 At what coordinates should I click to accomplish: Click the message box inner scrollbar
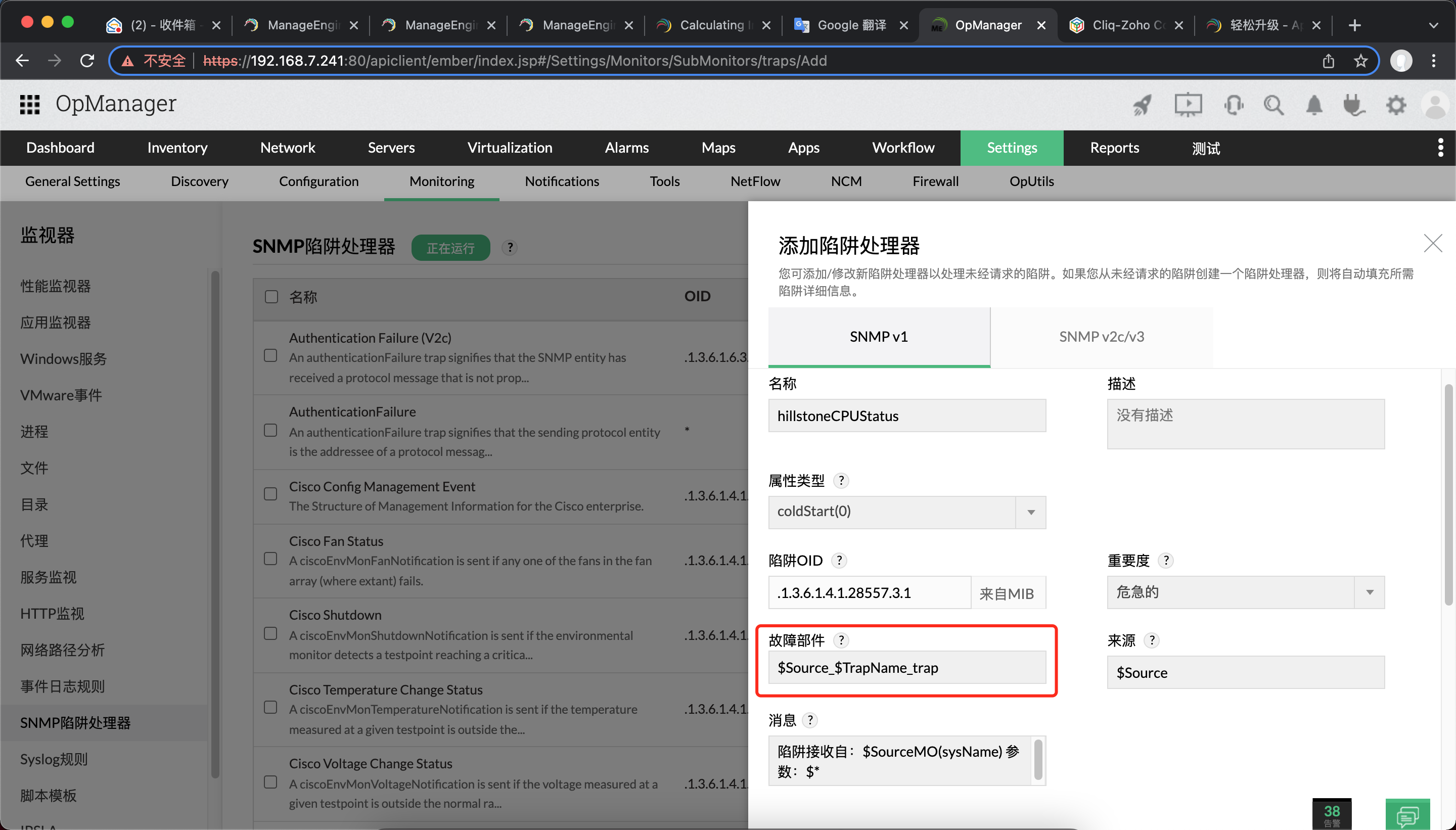click(x=1038, y=760)
